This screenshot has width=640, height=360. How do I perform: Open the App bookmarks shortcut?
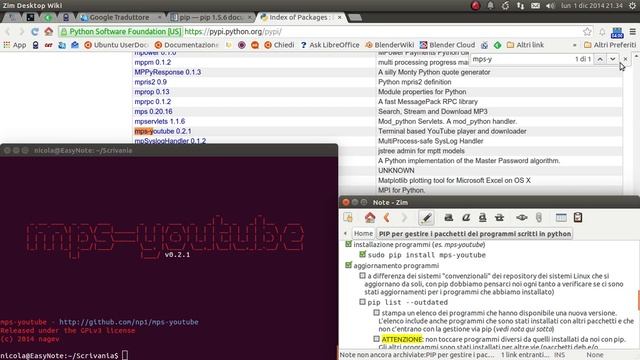tap(15, 45)
